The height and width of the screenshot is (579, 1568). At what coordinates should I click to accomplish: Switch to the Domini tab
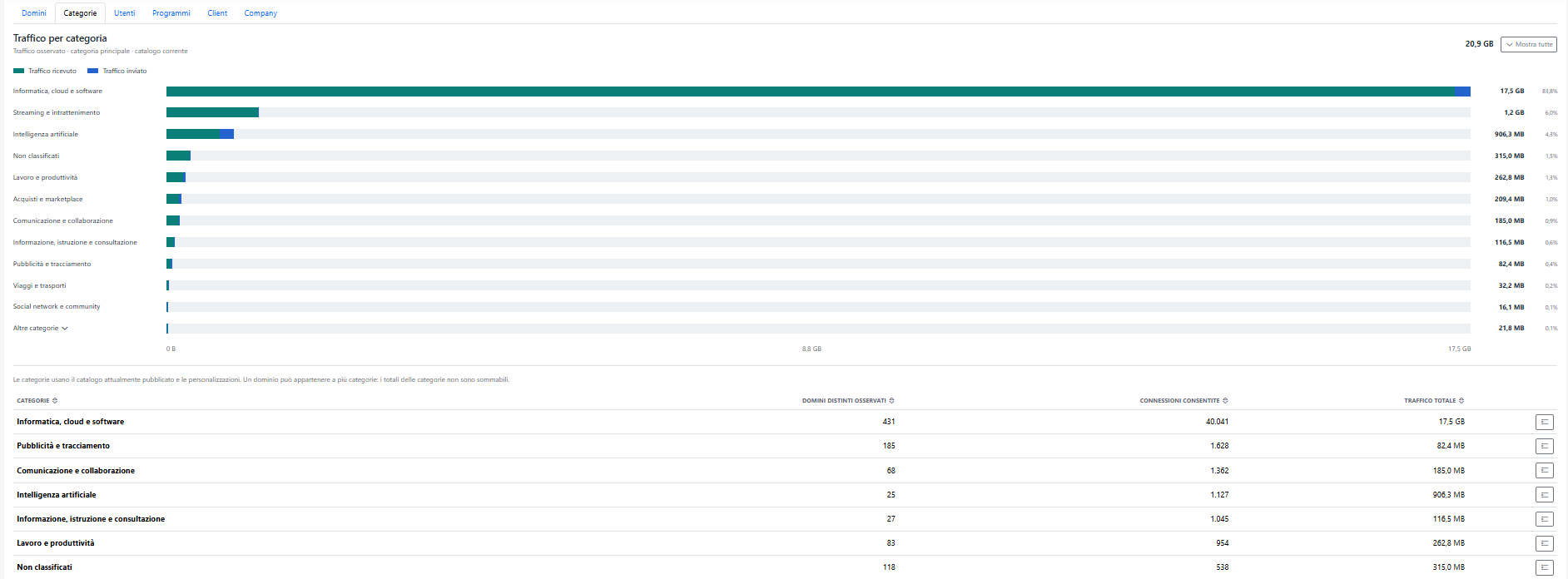pos(34,13)
